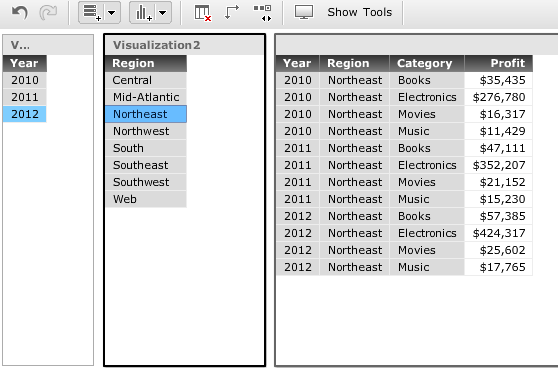The width and height of the screenshot is (558, 370).
Task: Click the Year header in left selector
Action: click(25, 63)
